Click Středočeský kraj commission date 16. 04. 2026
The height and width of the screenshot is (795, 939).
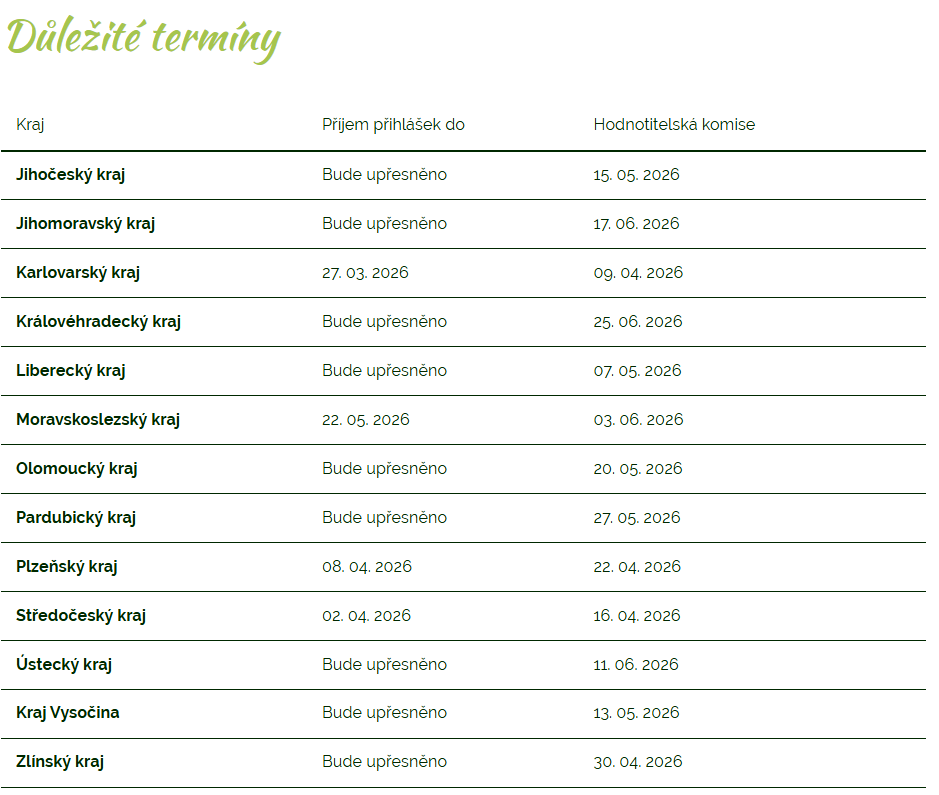(637, 616)
